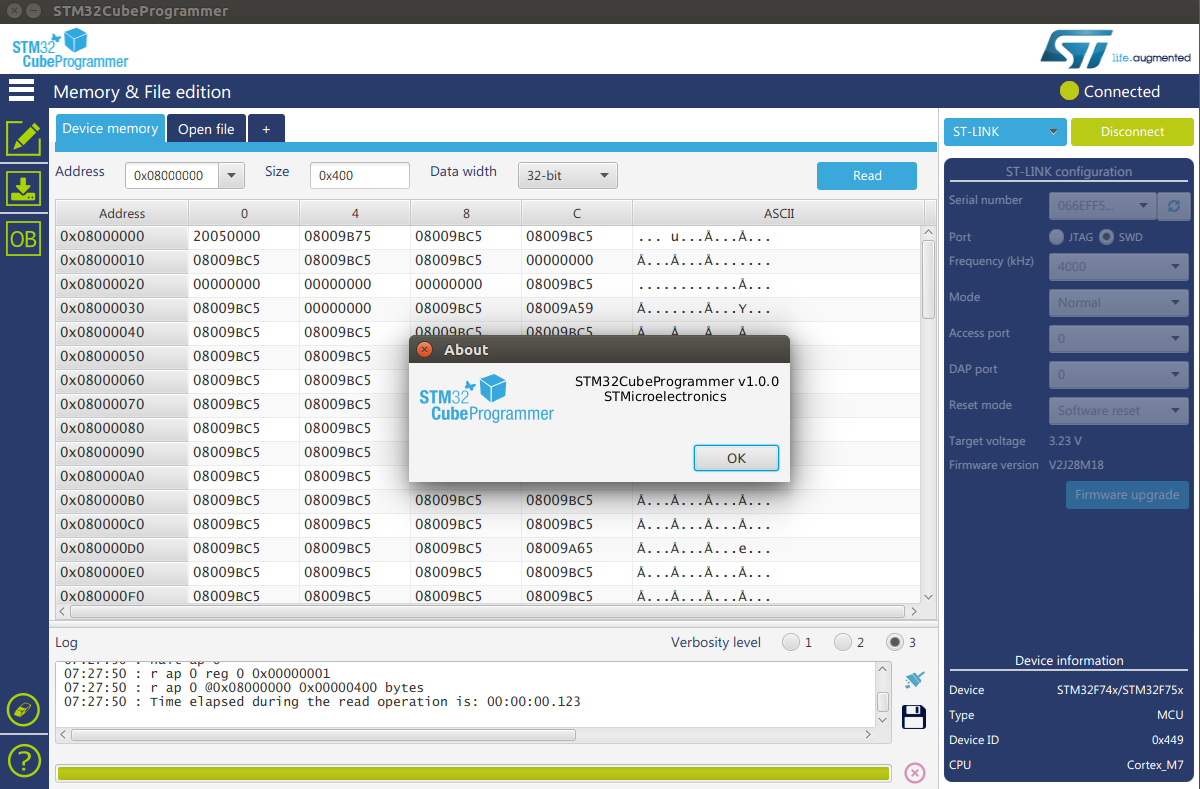
Task: Click the Firmware upgrade button
Action: pos(1127,495)
